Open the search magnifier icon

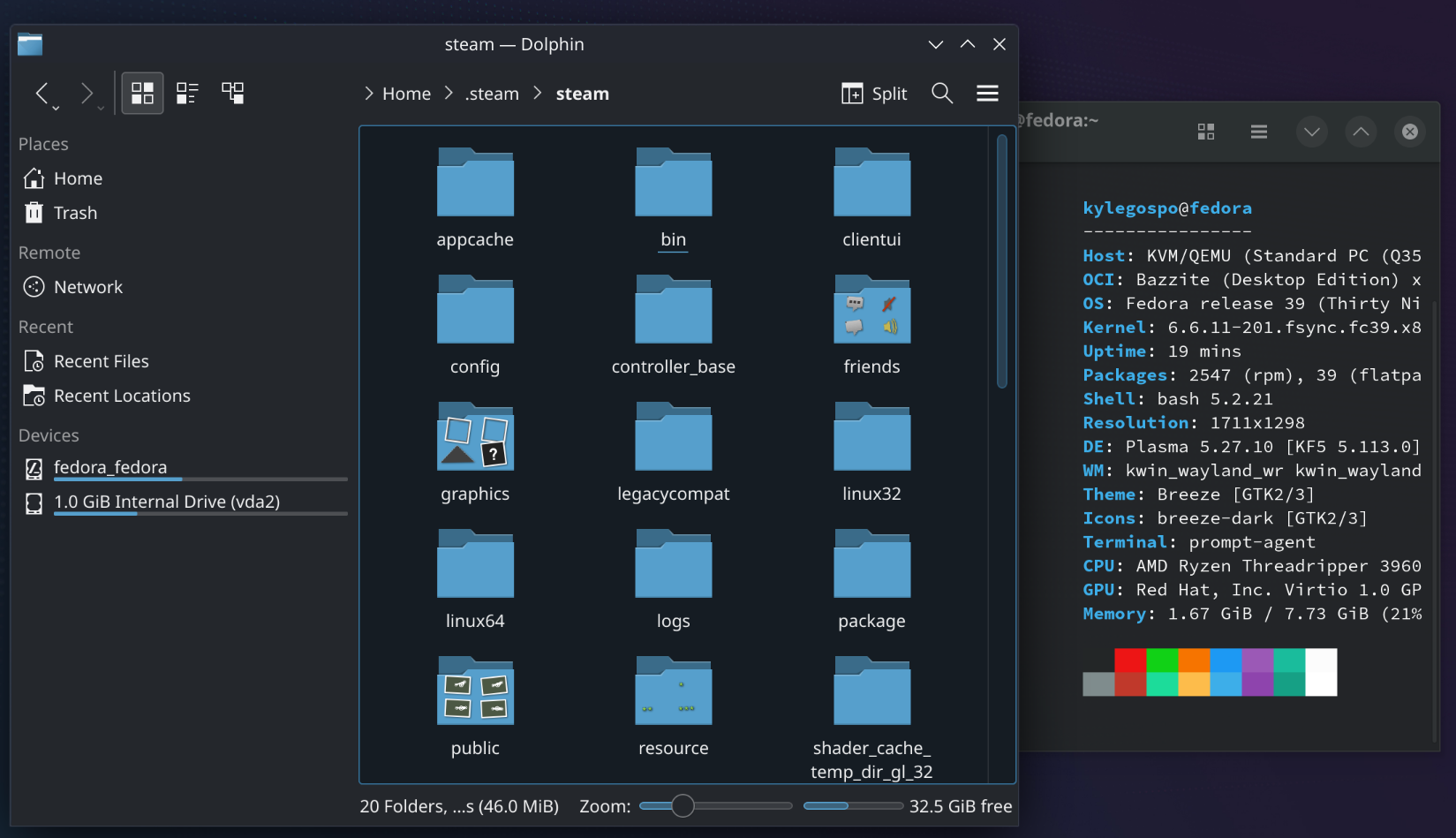click(x=942, y=94)
